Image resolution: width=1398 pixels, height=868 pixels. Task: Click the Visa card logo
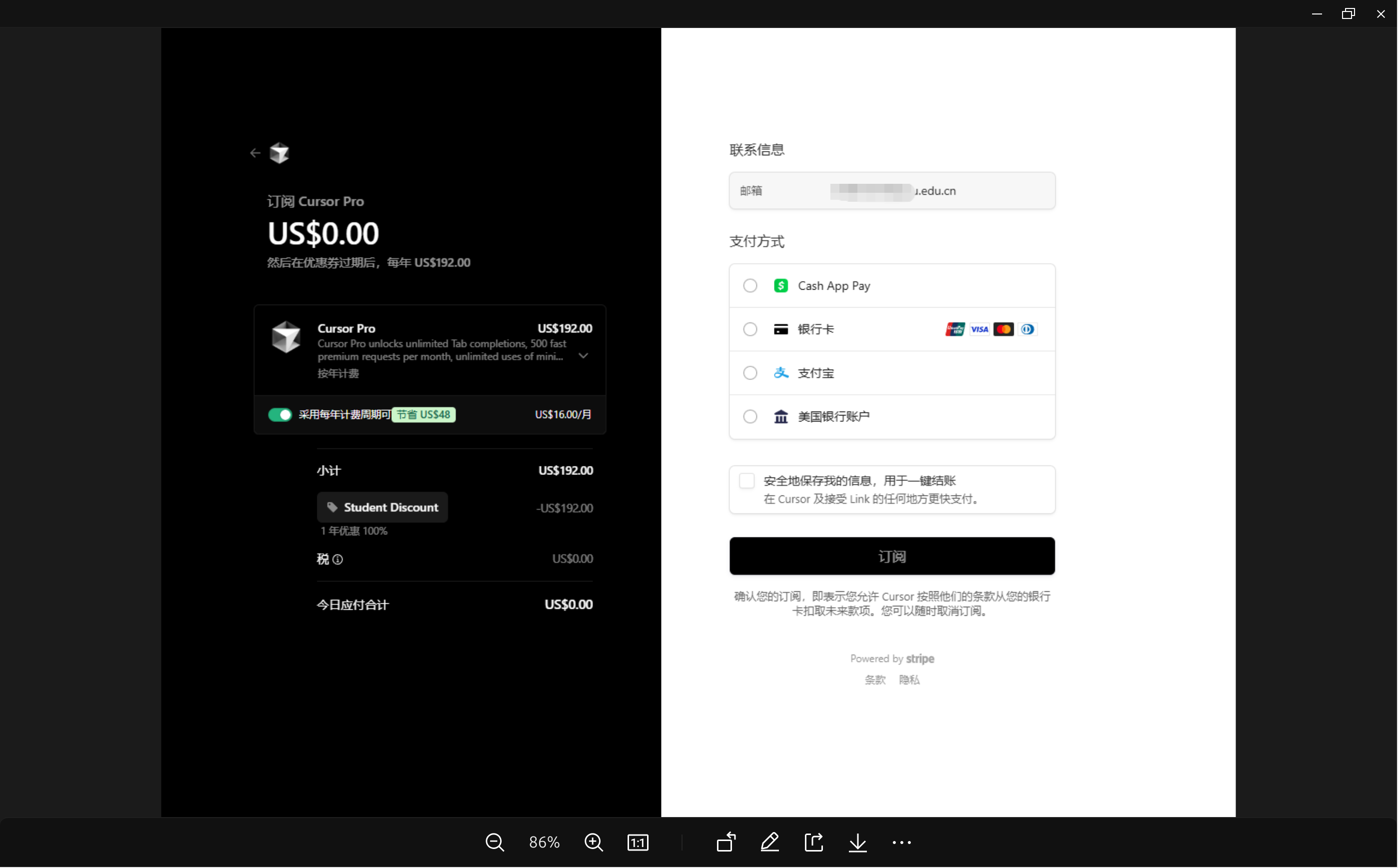point(979,330)
